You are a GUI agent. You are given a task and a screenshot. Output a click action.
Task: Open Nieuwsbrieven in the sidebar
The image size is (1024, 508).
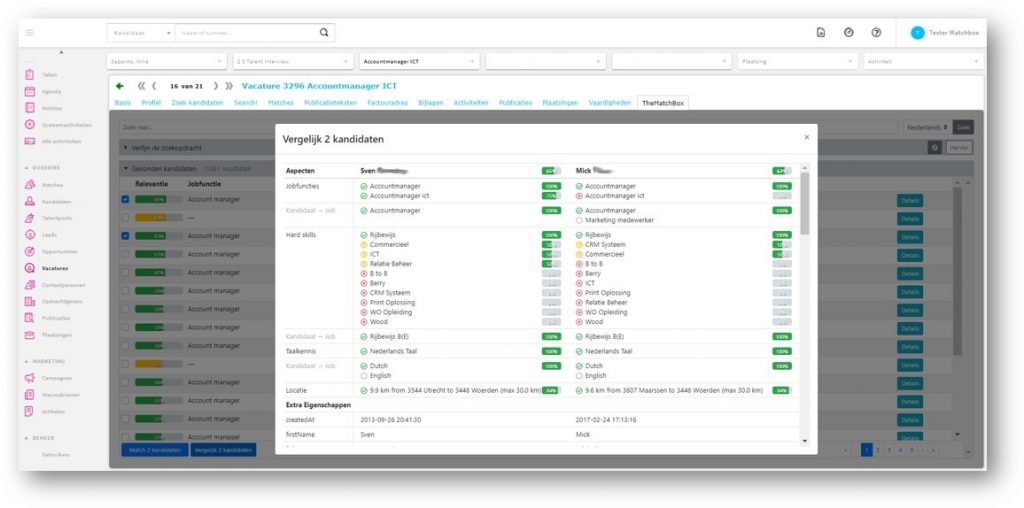coord(59,396)
